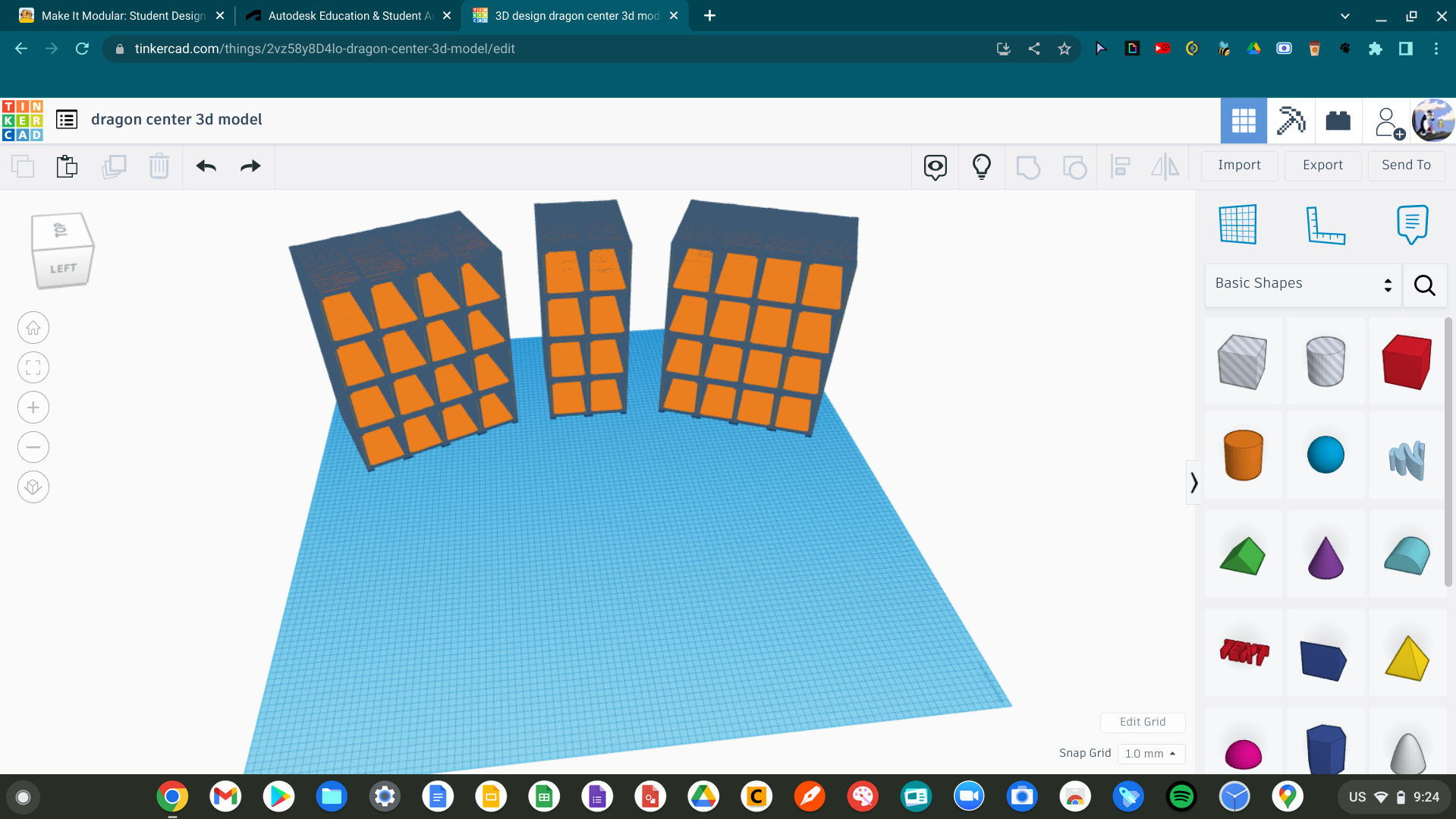
Task: Click the Export button
Action: tap(1322, 165)
